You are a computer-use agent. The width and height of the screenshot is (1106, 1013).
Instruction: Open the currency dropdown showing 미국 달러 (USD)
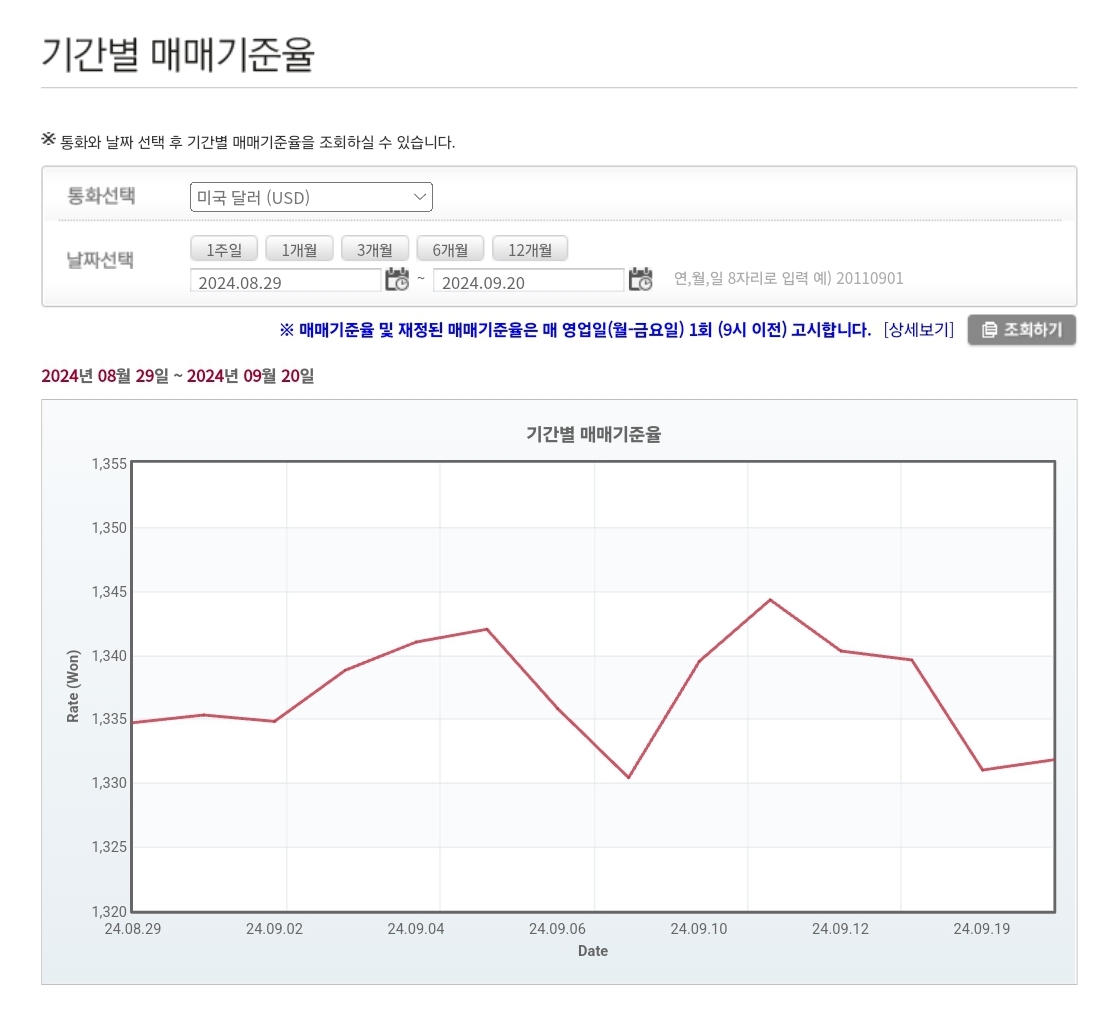[x=311, y=197]
